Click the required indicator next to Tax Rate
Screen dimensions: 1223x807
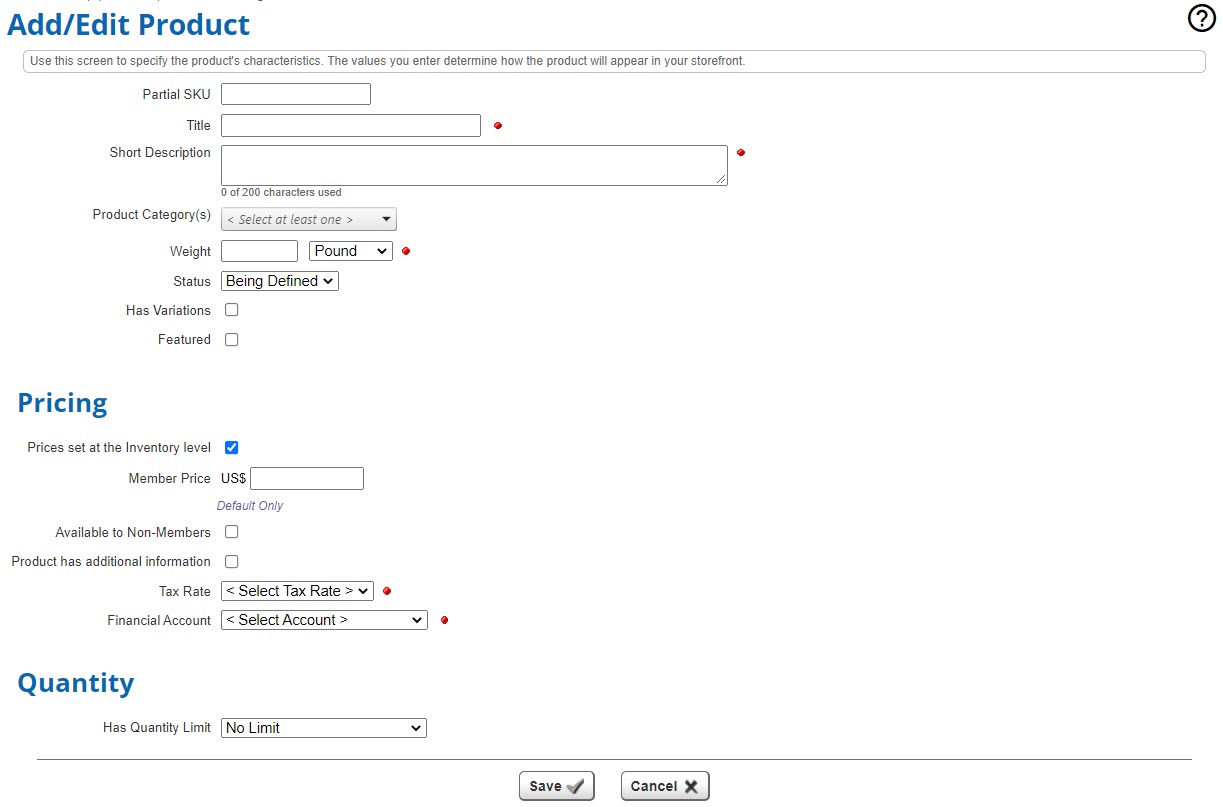[386, 590]
